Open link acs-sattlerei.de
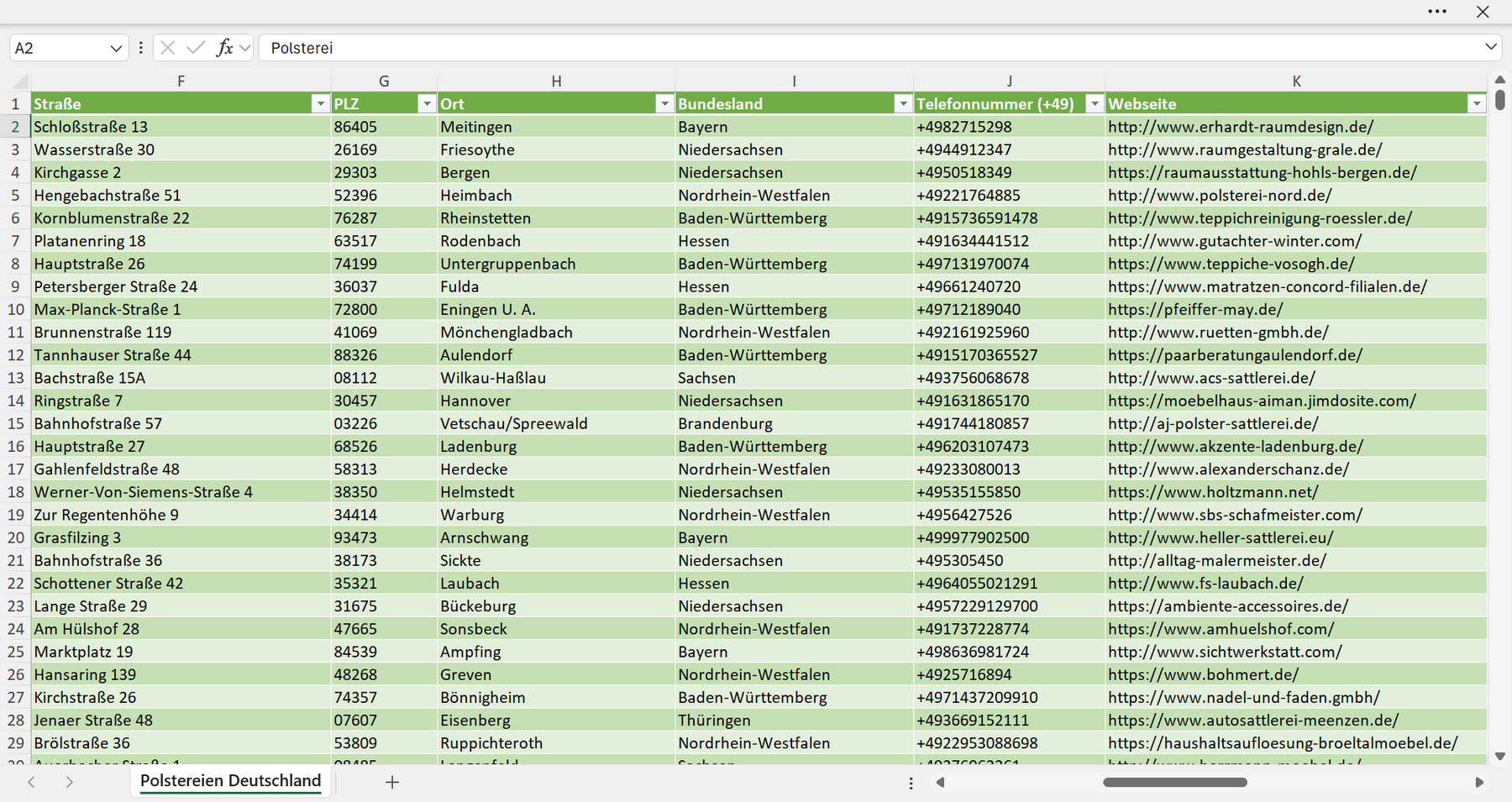 (1211, 378)
